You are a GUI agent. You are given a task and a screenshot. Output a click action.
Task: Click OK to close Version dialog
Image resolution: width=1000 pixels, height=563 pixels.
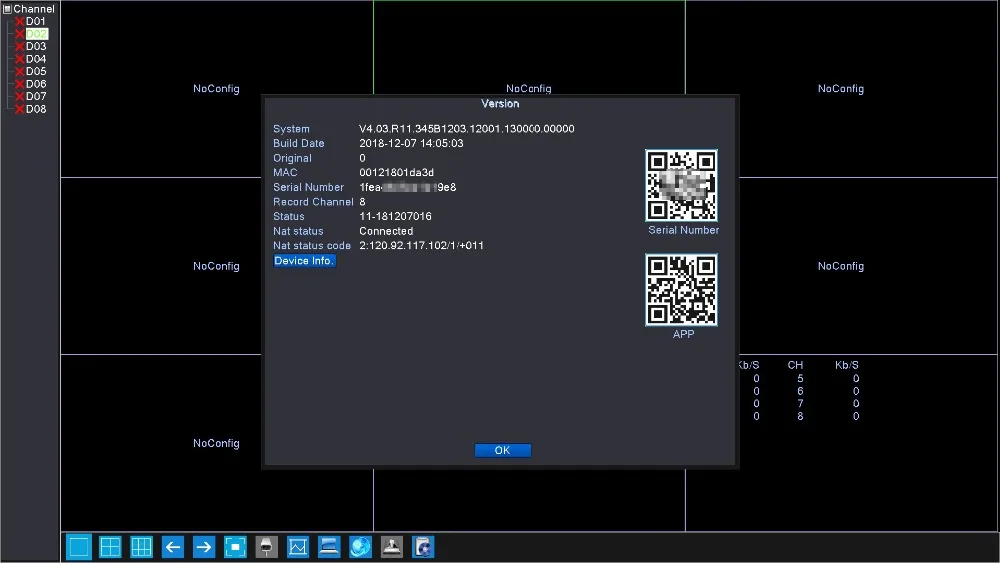pos(503,450)
